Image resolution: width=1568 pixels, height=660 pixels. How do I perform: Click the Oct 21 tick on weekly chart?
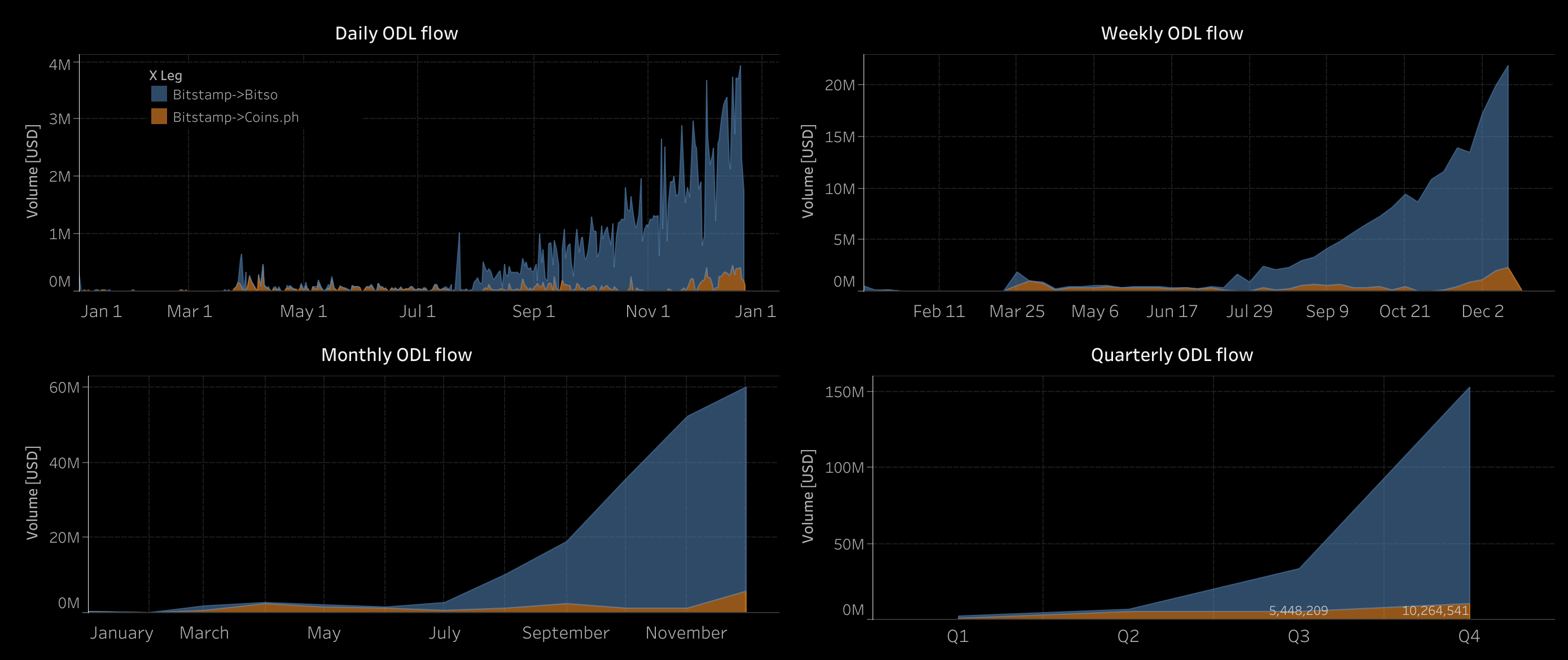click(1404, 311)
